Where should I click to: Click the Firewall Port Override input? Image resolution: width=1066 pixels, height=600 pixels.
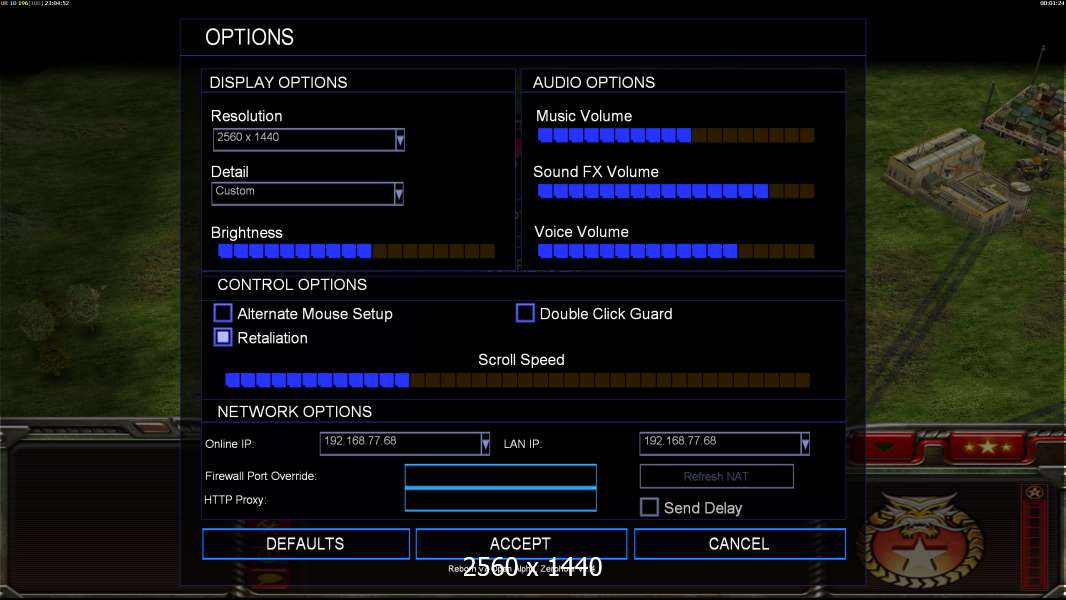[500, 476]
